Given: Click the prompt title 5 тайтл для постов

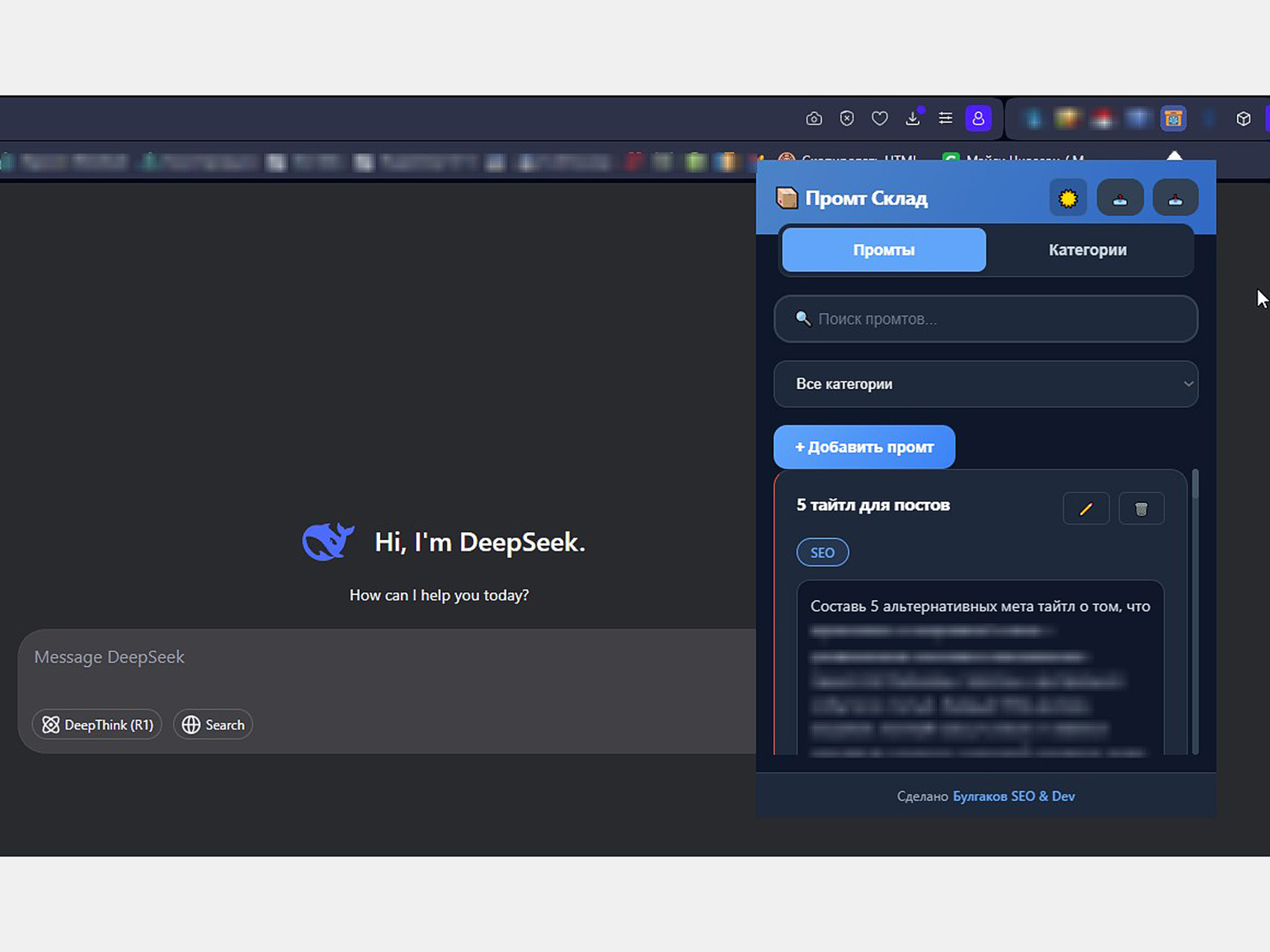Looking at the screenshot, I should 873,505.
